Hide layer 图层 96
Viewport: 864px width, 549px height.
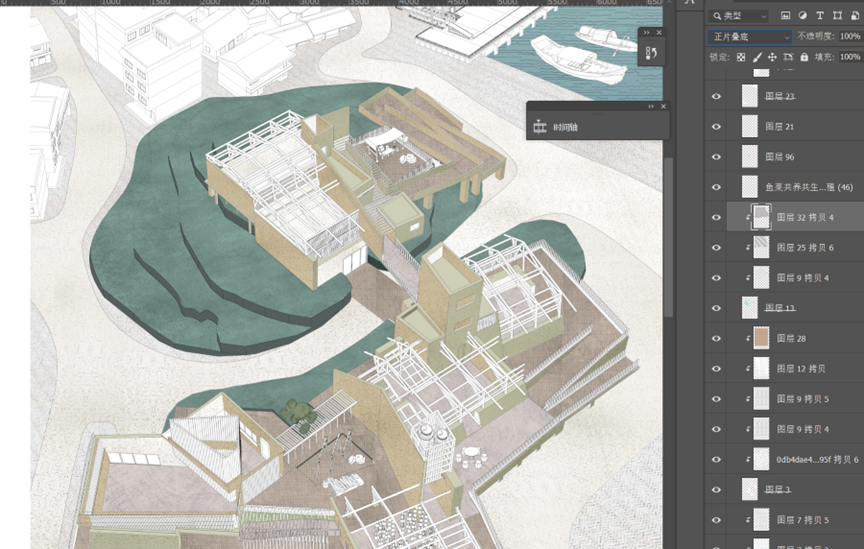716,157
